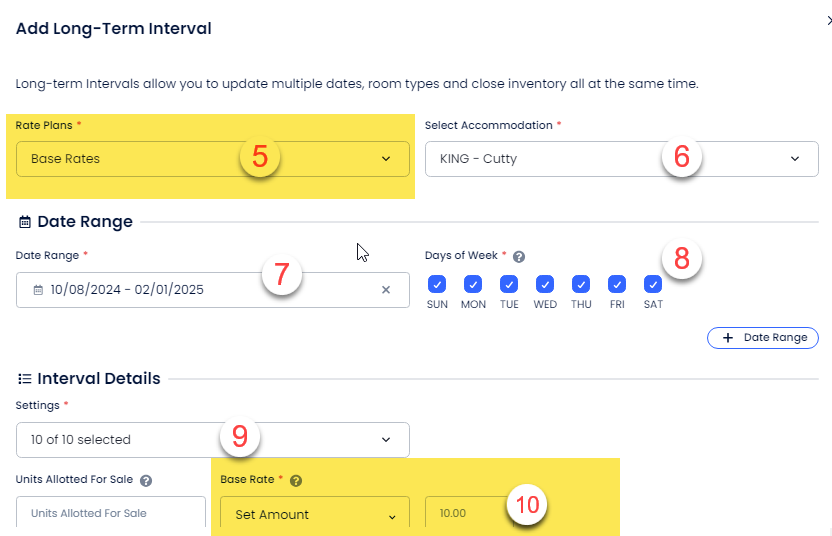832x536 pixels.
Task: Open the Rate Plans Base Rates dropdown
Action: point(213,159)
